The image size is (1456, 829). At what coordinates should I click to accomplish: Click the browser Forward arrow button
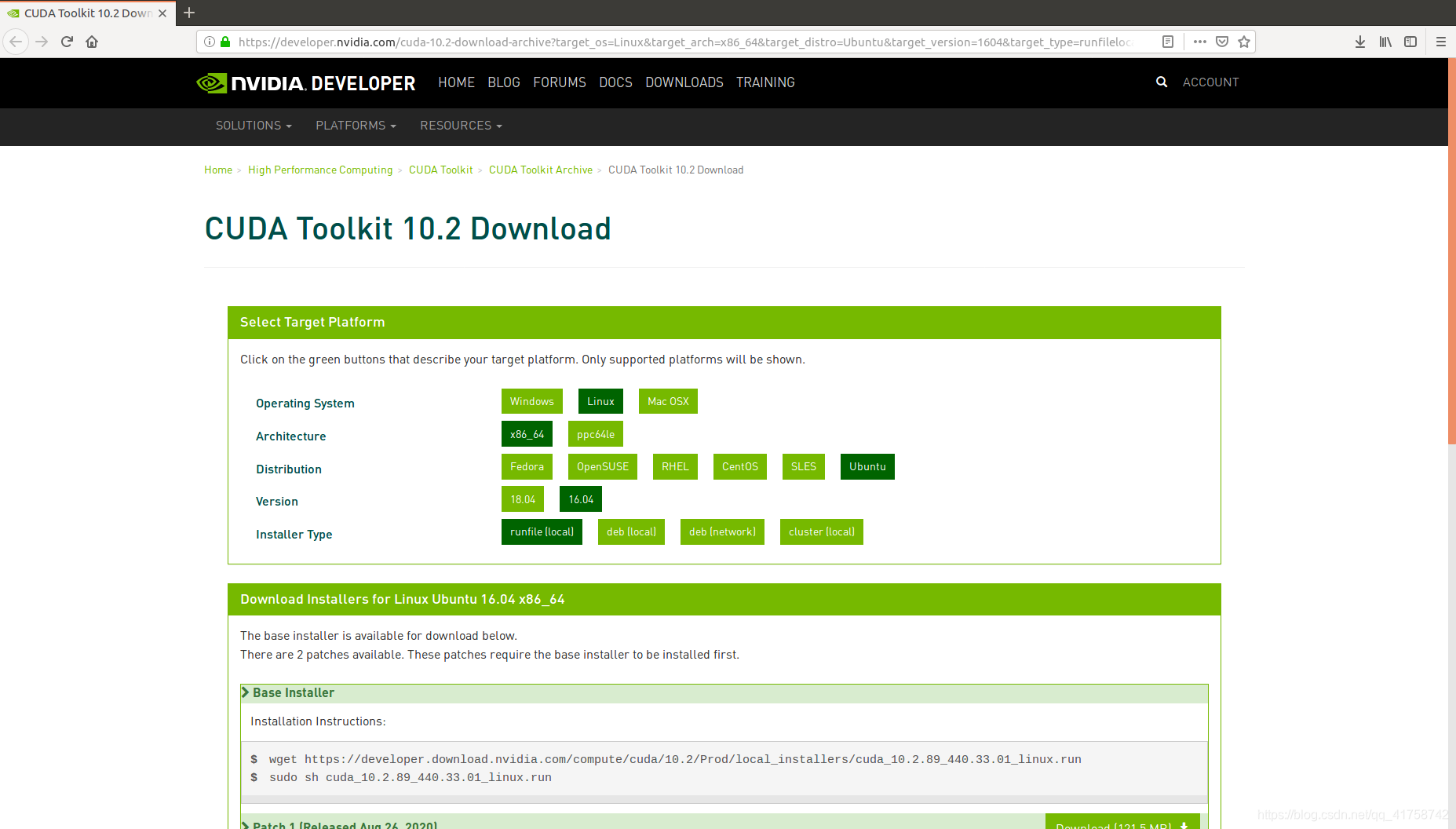click(x=42, y=42)
